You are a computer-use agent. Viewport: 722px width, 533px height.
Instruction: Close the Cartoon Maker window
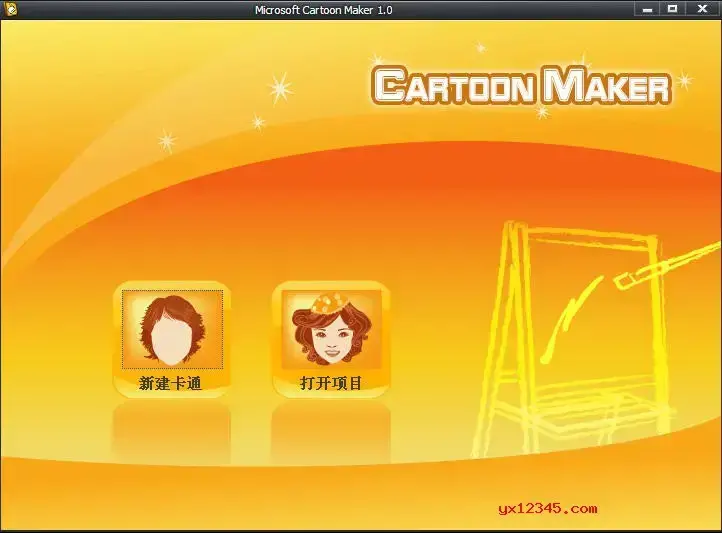(702, 9)
